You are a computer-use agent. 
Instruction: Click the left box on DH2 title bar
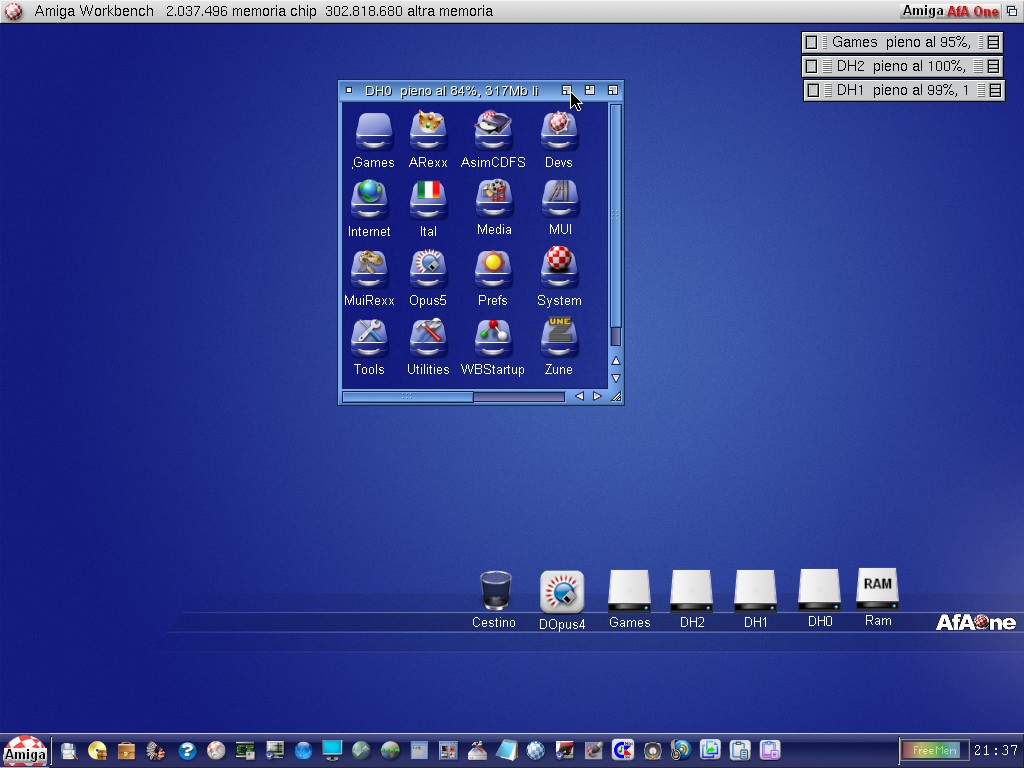point(812,66)
